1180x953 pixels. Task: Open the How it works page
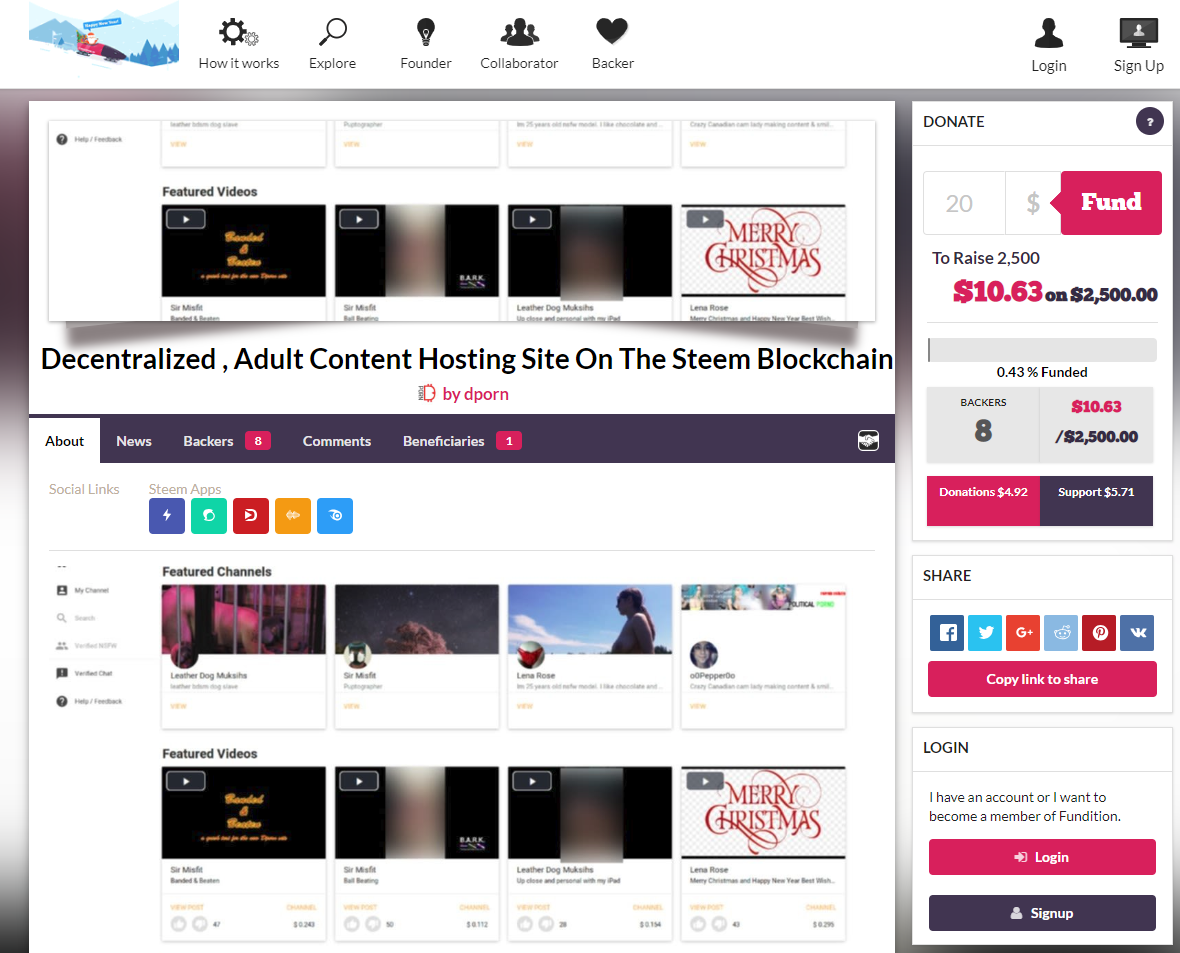[x=239, y=44]
